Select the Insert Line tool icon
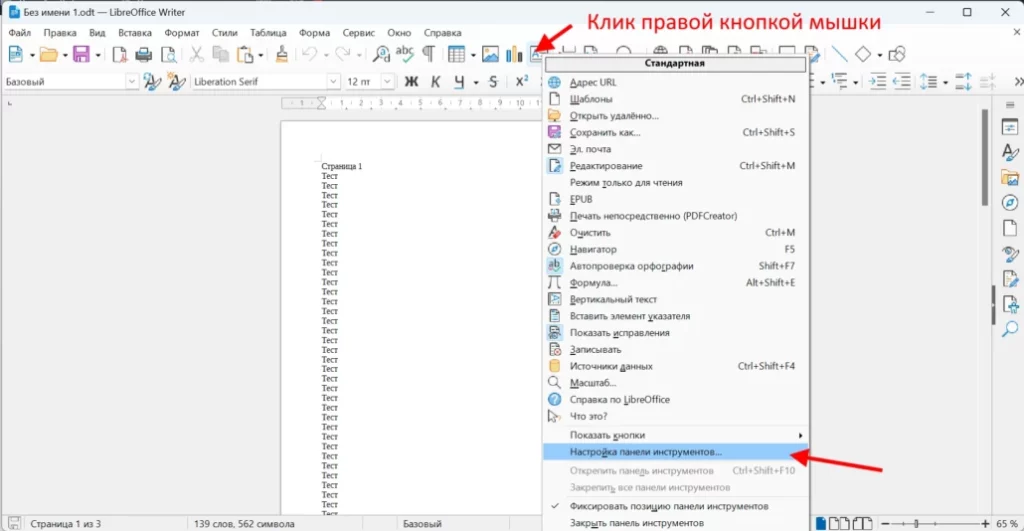 [x=839, y=54]
